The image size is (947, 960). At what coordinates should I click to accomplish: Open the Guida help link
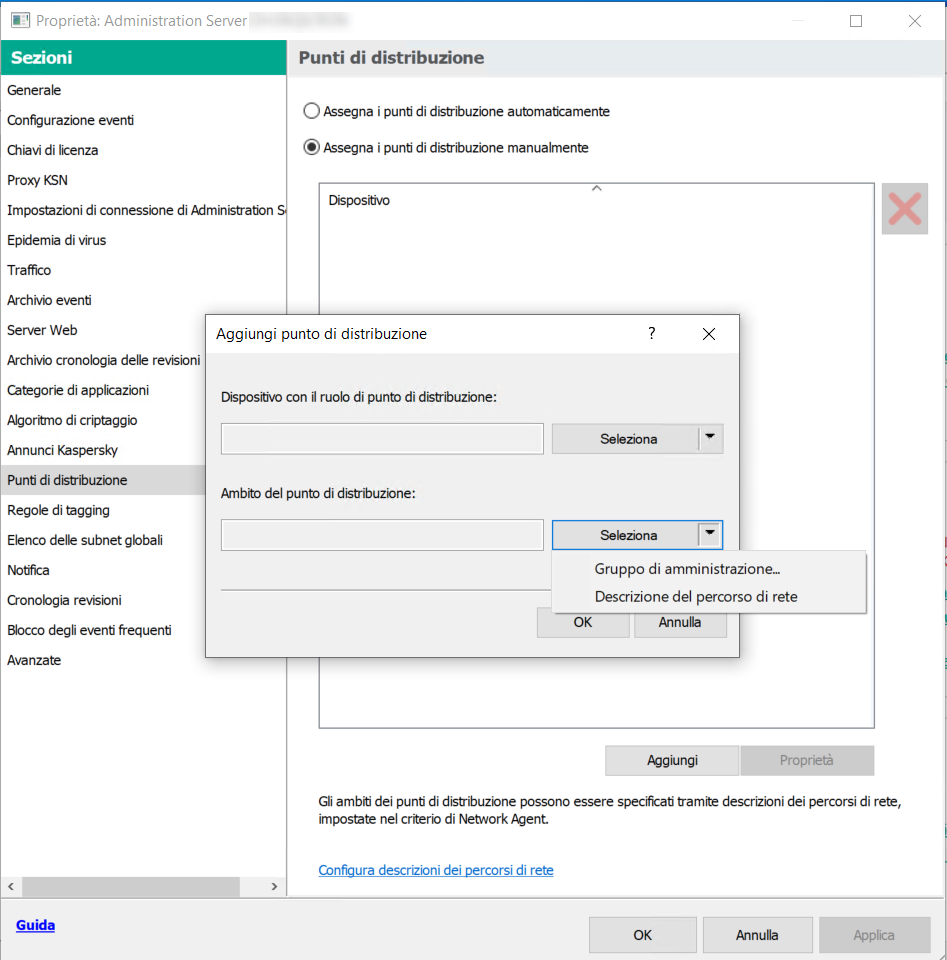tap(36, 925)
